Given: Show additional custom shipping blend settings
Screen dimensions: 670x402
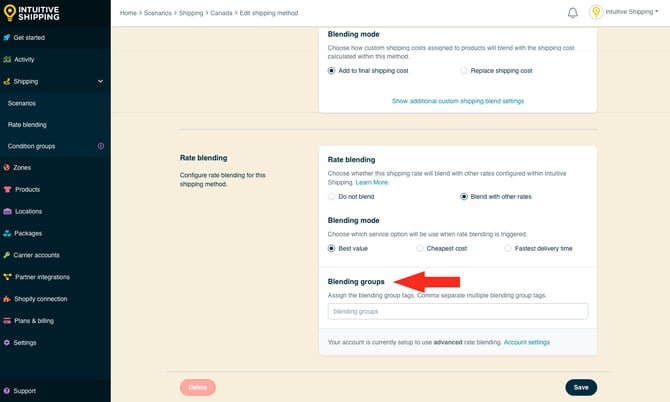Looking at the screenshot, I should [458, 101].
